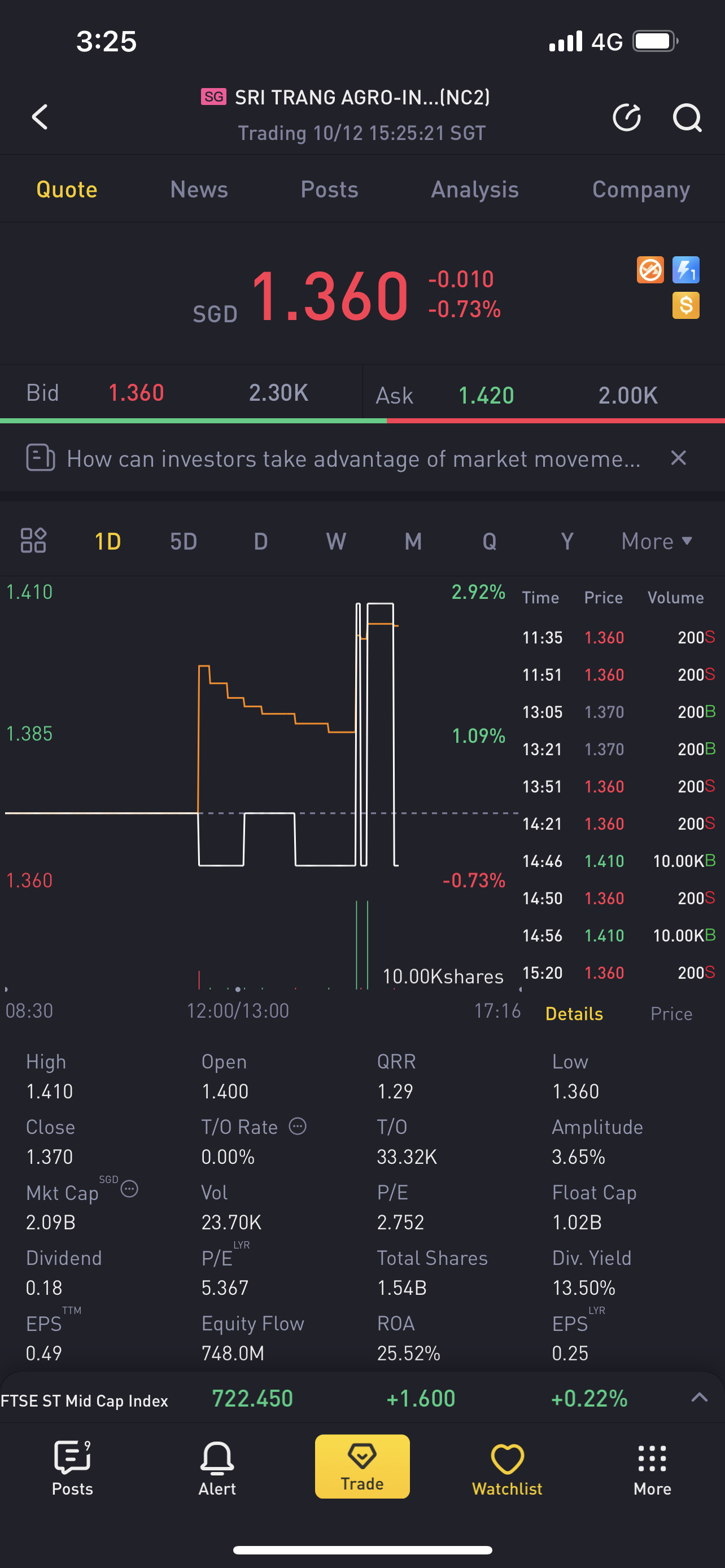This screenshot has height=1568, width=725.
Task: Tap the Float Cap 1.02B value
Action: pyautogui.click(x=576, y=1221)
